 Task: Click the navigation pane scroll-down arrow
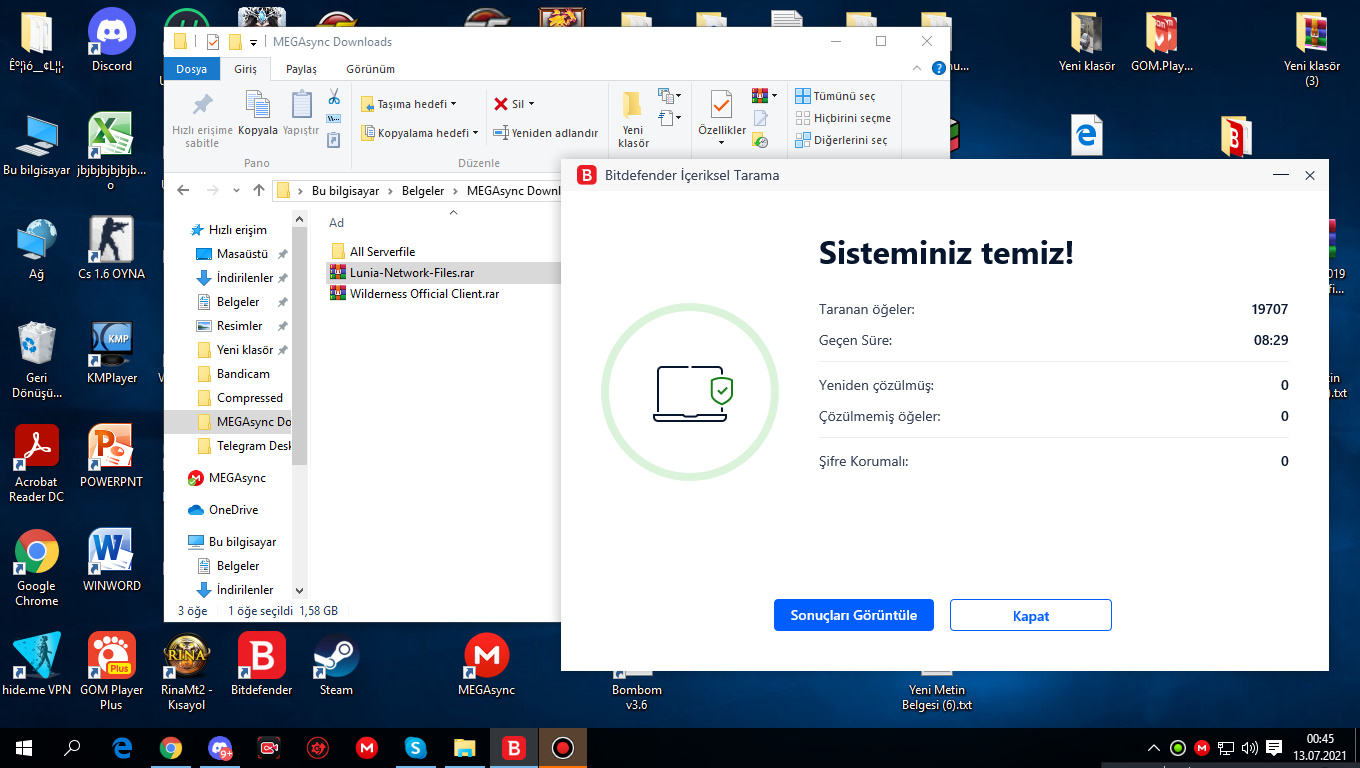point(300,591)
